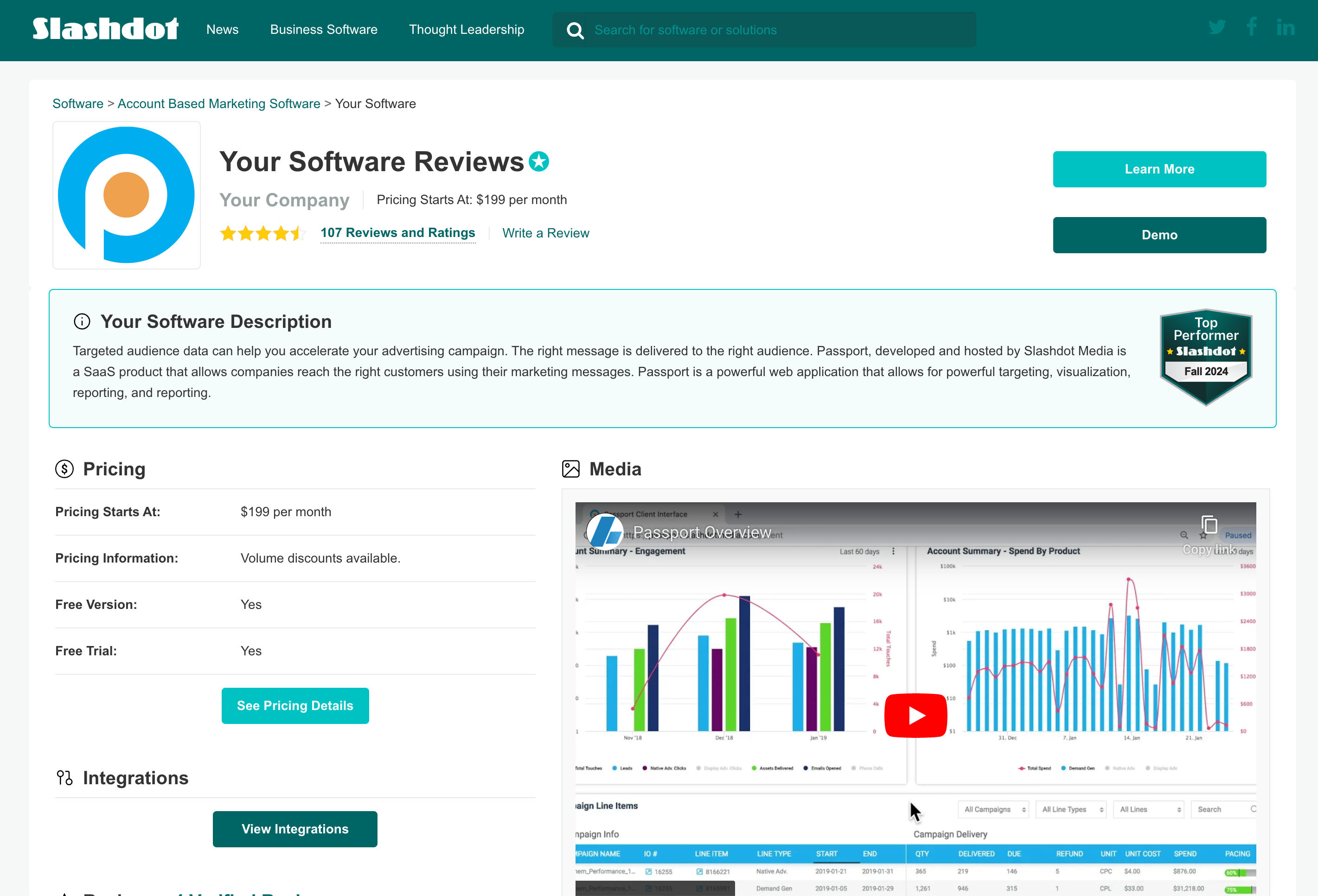
Task: Click the info icon beside Software Description
Action: coord(82,321)
